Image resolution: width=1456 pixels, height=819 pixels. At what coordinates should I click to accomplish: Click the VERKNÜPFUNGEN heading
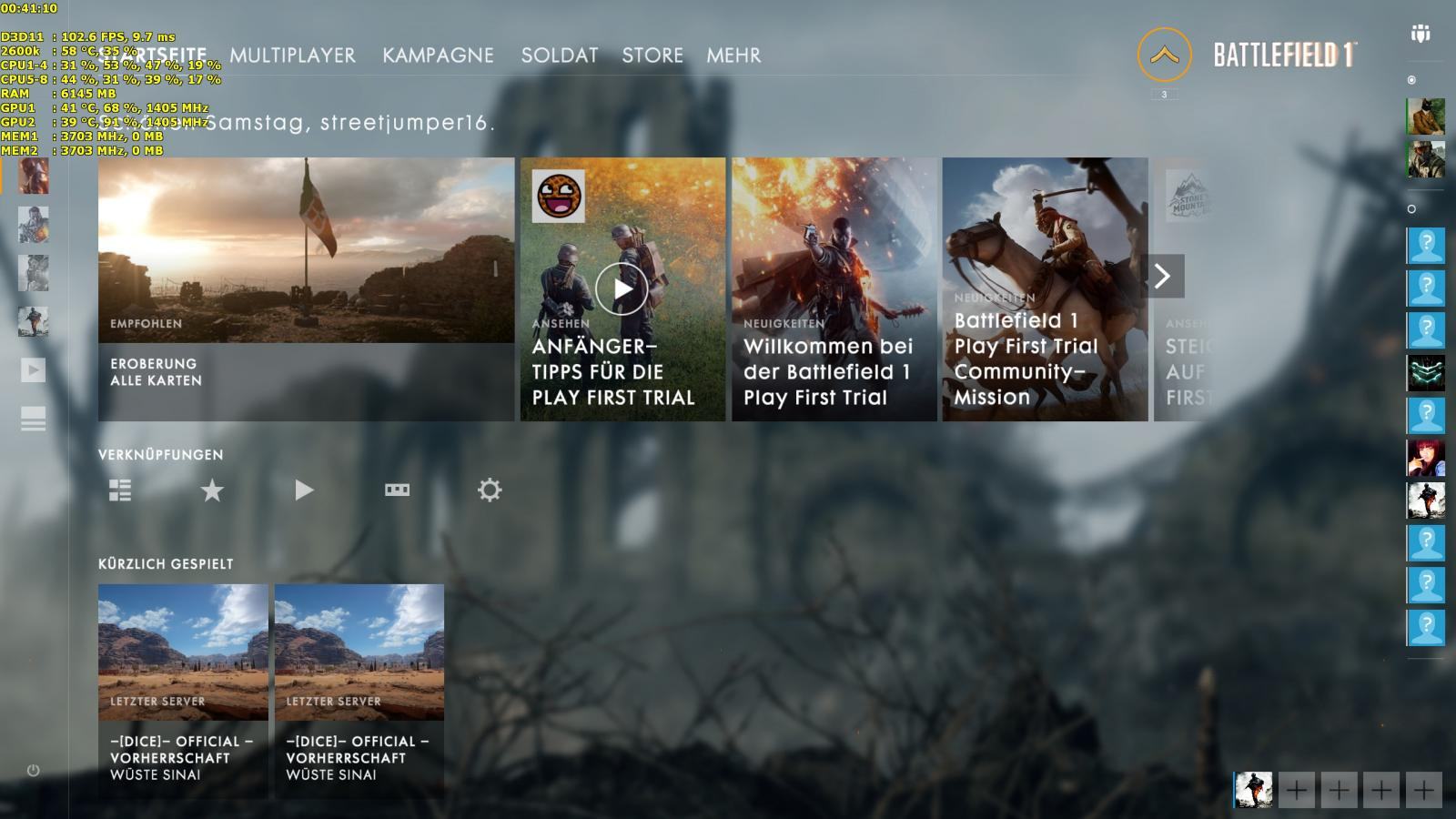[x=160, y=454]
